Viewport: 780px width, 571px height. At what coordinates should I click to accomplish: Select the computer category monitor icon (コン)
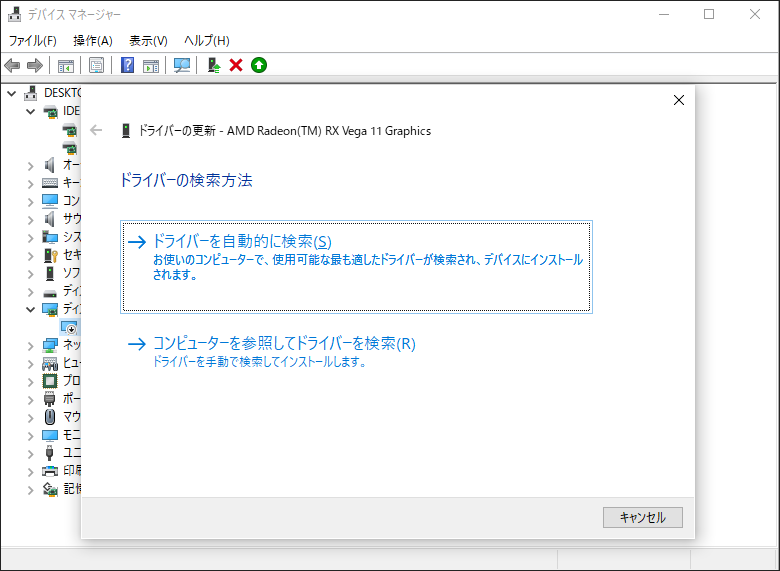pyautogui.click(x=50, y=201)
